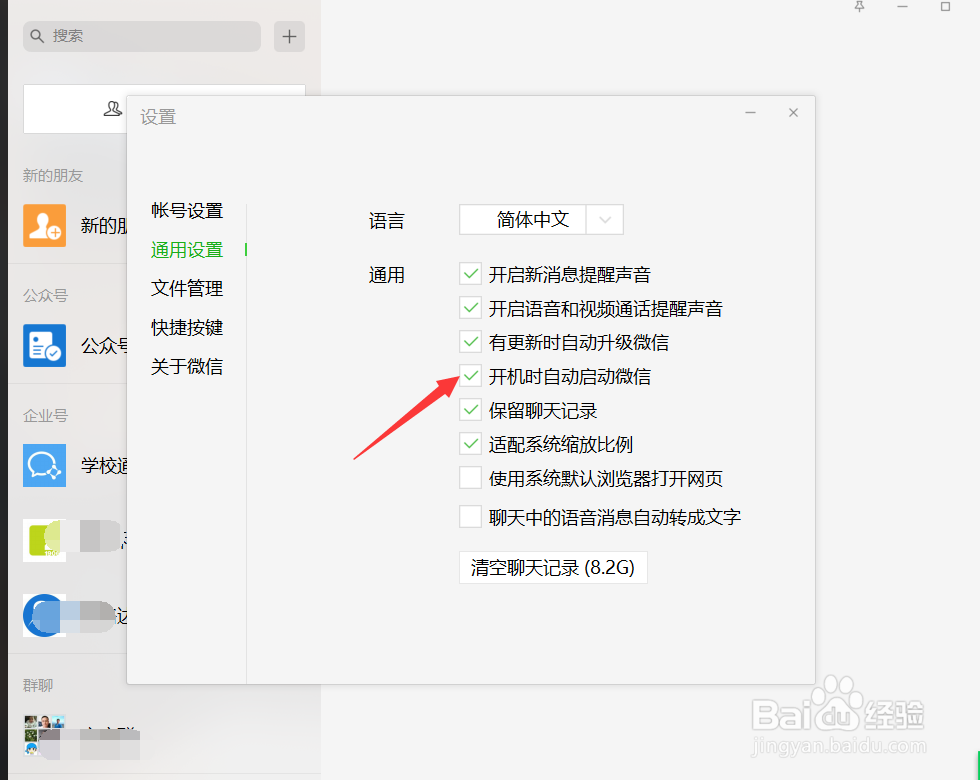980x780 pixels.
Task: Expand the language dropdown arrow
Action: pyautogui.click(x=604, y=220)
